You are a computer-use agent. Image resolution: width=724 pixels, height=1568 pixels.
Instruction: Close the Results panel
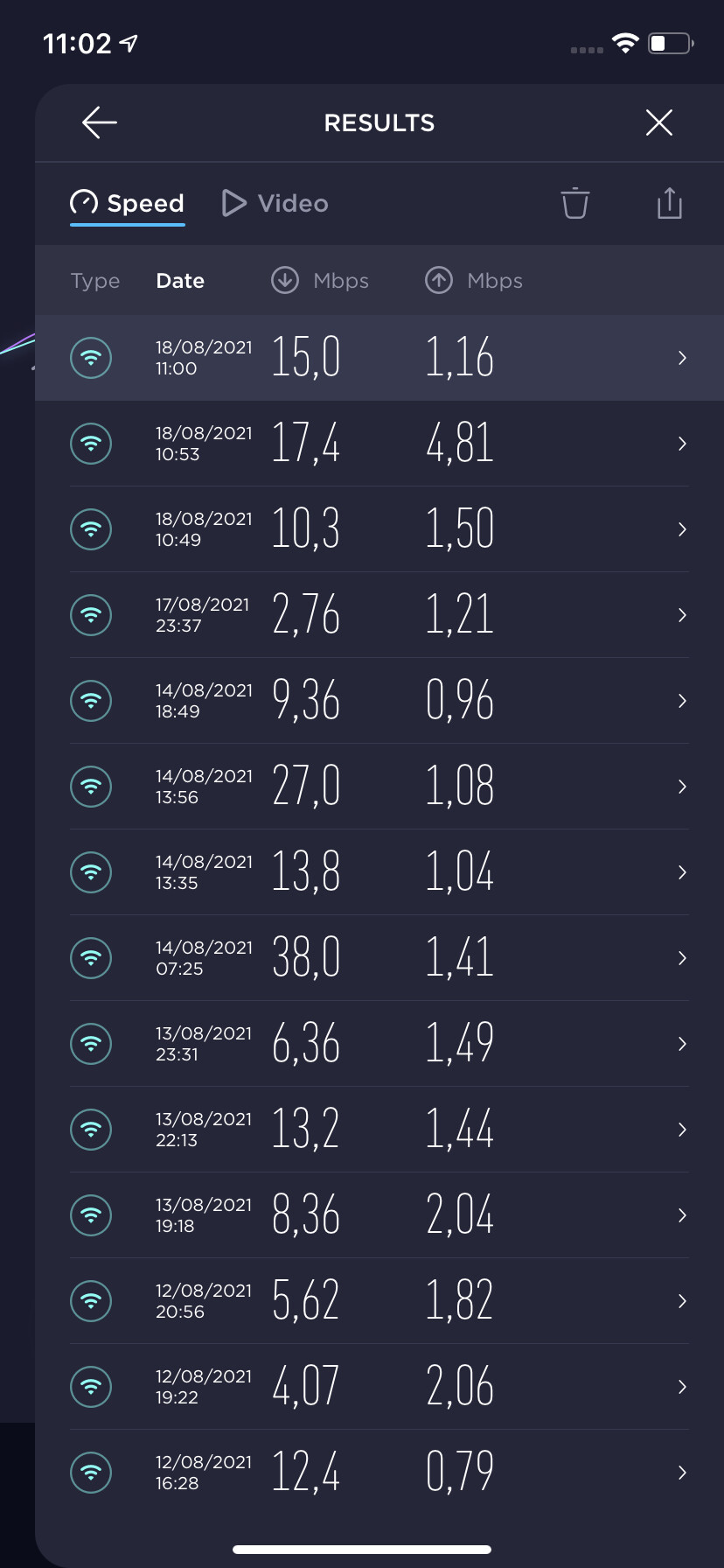click(658, 122)
